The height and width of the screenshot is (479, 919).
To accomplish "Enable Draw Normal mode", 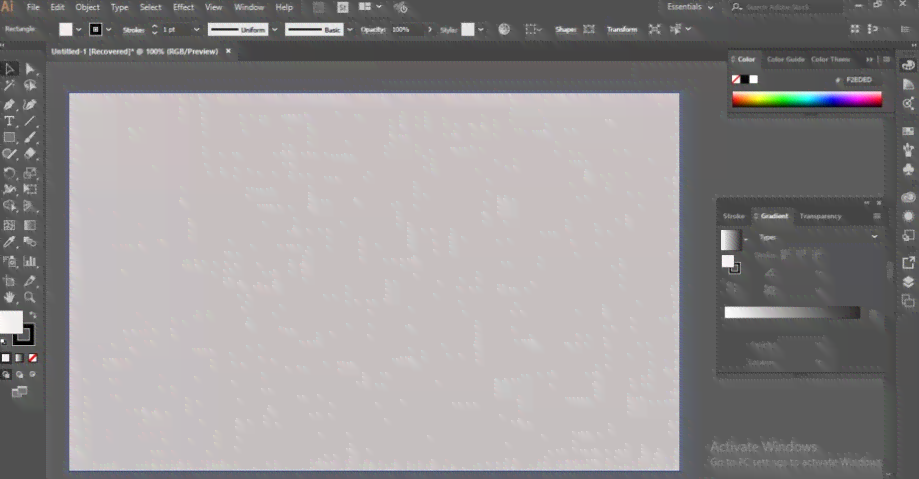I will click(6, 375).
